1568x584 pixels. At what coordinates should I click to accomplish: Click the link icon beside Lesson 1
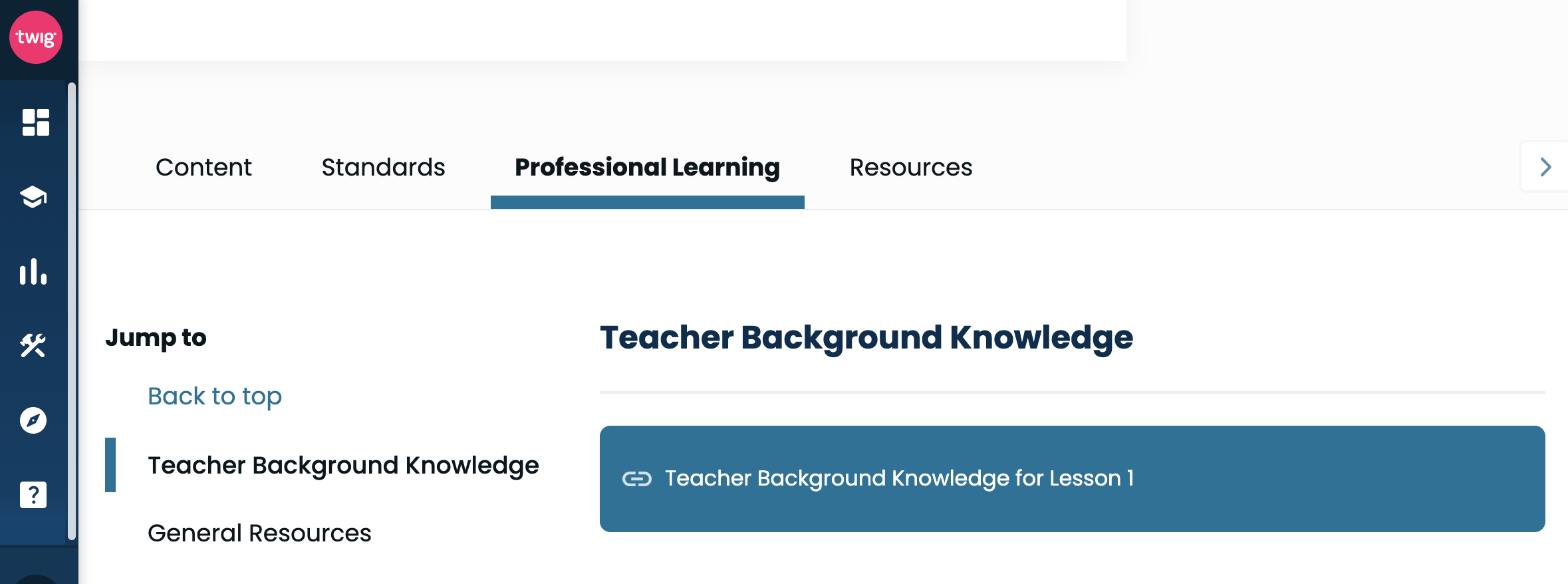pyautogui.click(x=636, y=479)
